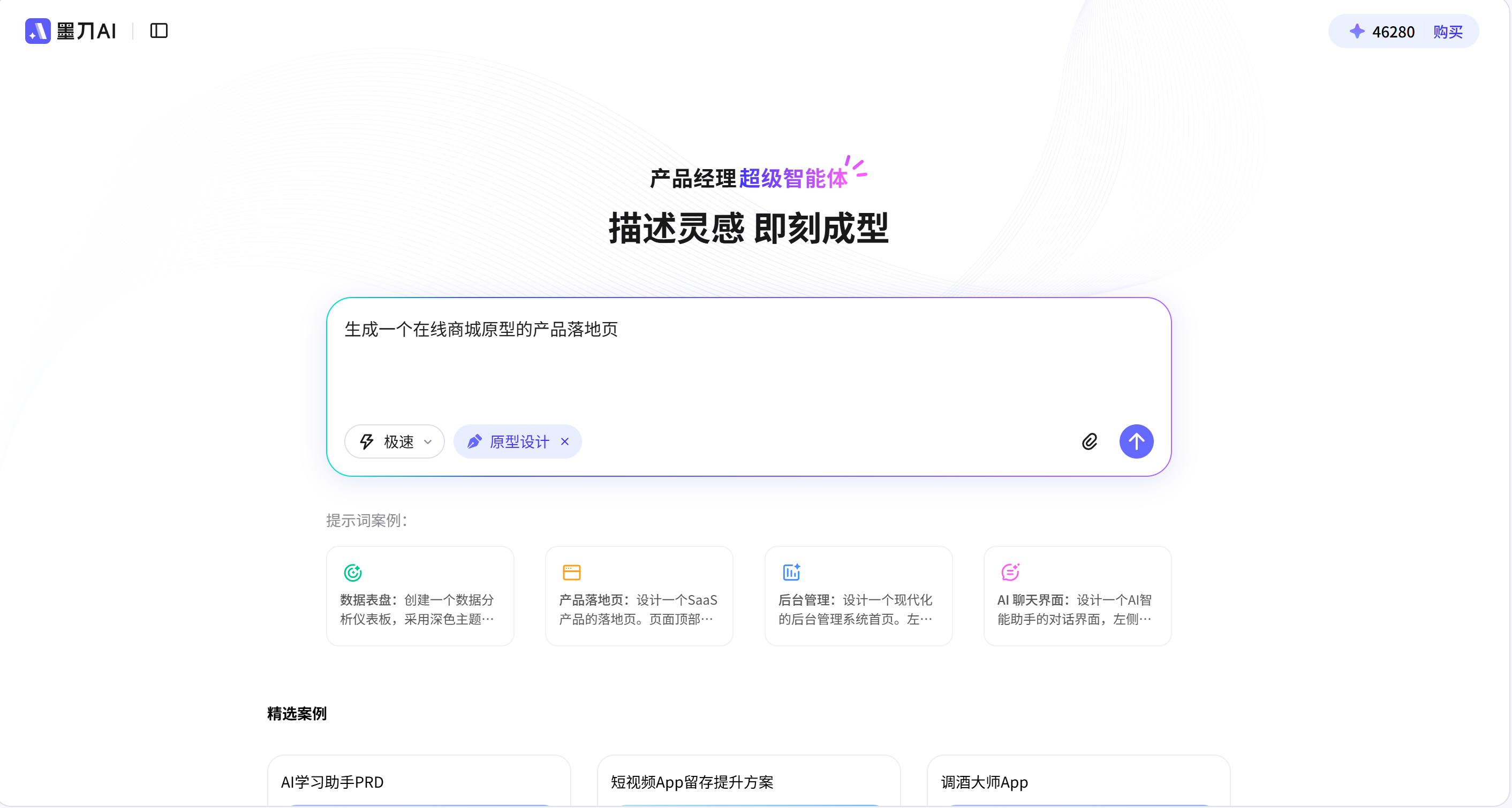Click the 产品落地页 card icon
The image size is (1512, 808).
pyautogui.click(x=571, y=572)
